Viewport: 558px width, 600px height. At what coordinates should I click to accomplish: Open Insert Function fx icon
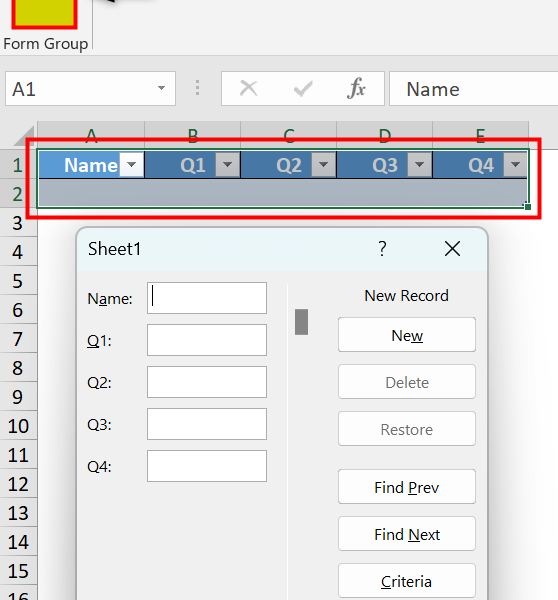pos(357,88)
